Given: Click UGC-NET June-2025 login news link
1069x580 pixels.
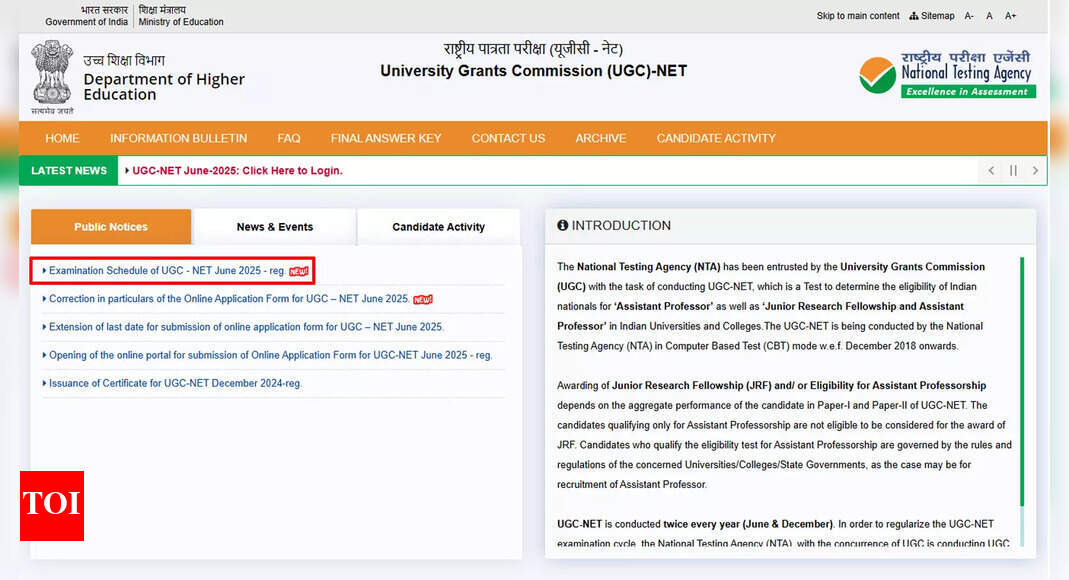Looking at the screenshot, I should pos(237,171).
